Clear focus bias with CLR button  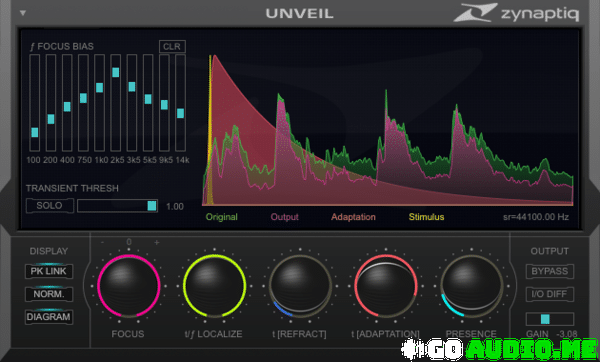coord(172,46)
